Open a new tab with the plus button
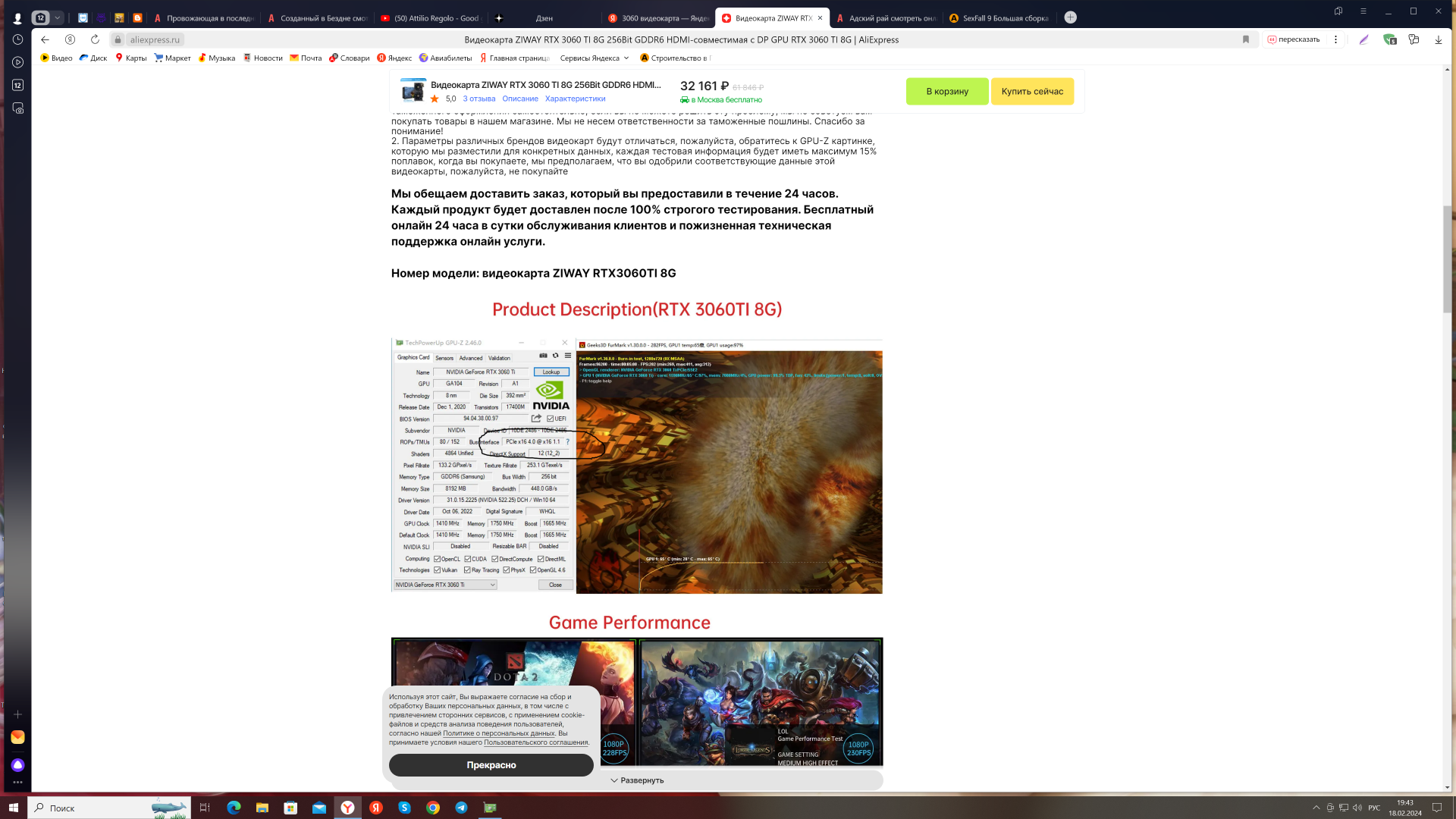The height and width of the screenshot is (819, 1456). [1070, 17]
